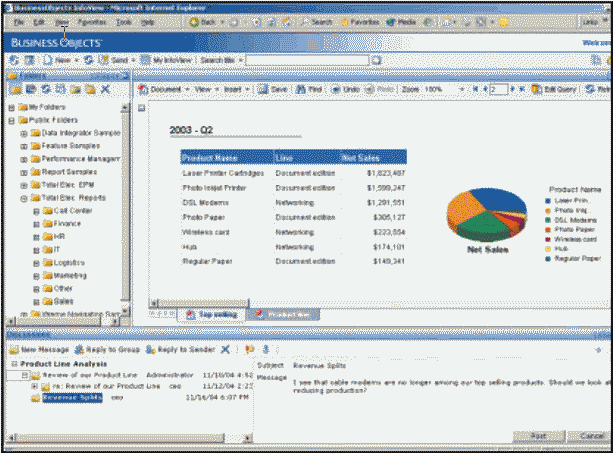Expand the My Folders tree node
The width and height of the screenshot is (613, 453).
pos(12,107)
